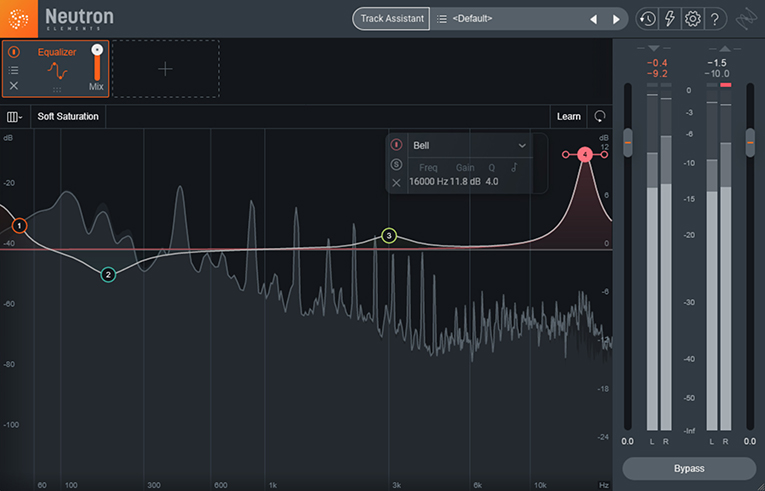Click left Q handle of node 4
The width and height of the screenshot is (765, 491).
click(x=565, y=155)
